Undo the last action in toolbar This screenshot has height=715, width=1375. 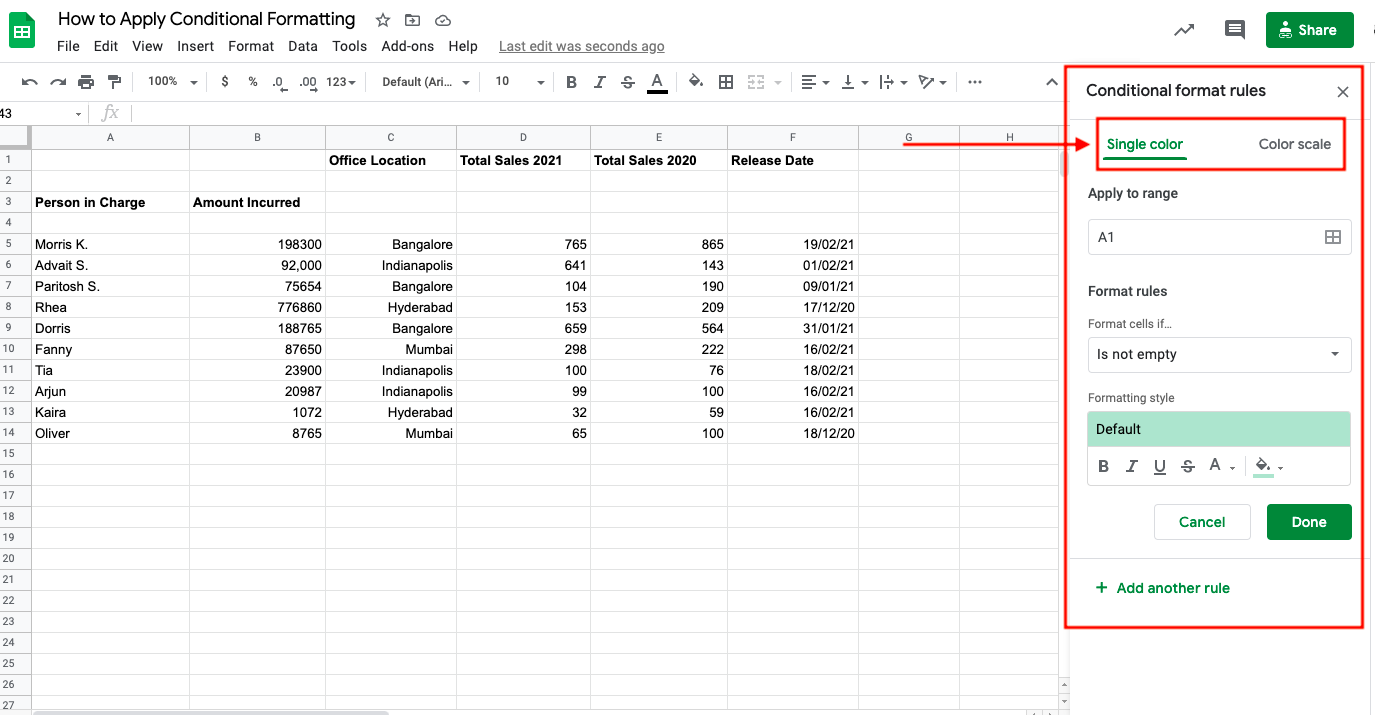coord(30,82)
